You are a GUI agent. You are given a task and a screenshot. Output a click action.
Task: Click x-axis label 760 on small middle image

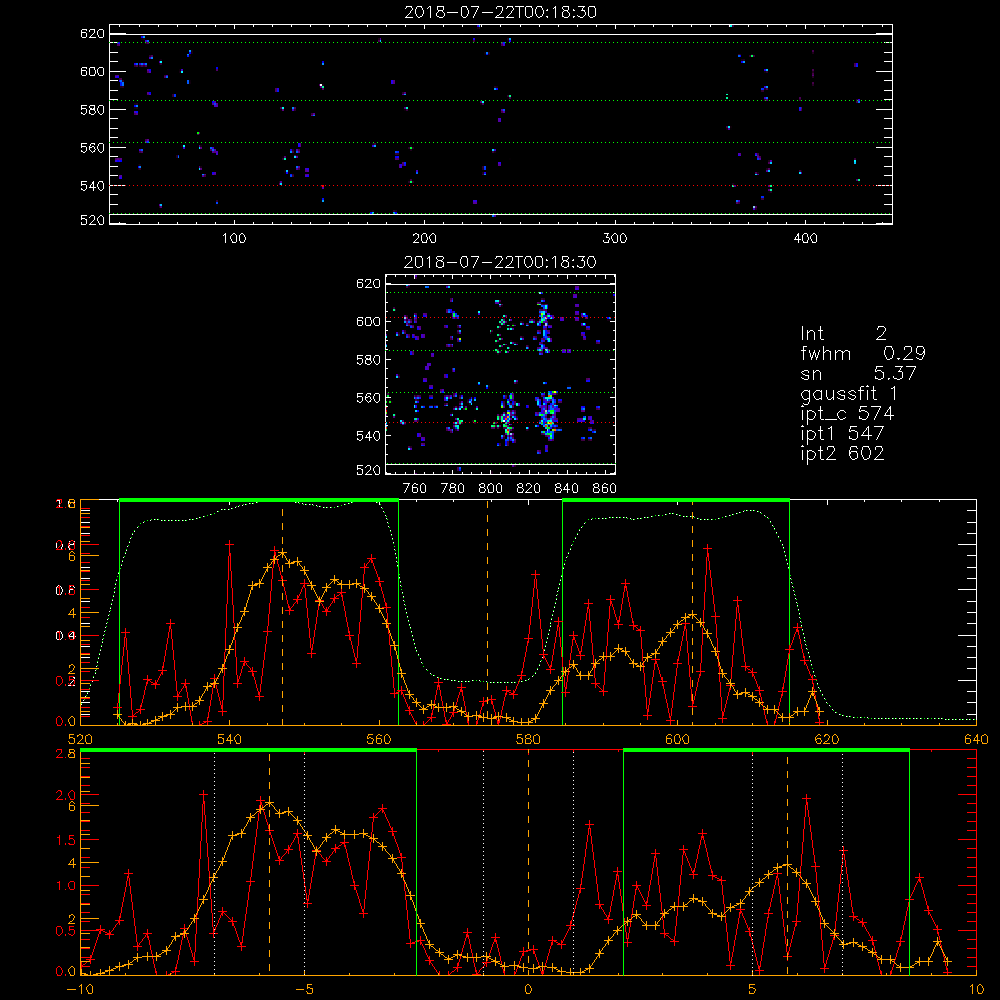click(x=415, y=489)
